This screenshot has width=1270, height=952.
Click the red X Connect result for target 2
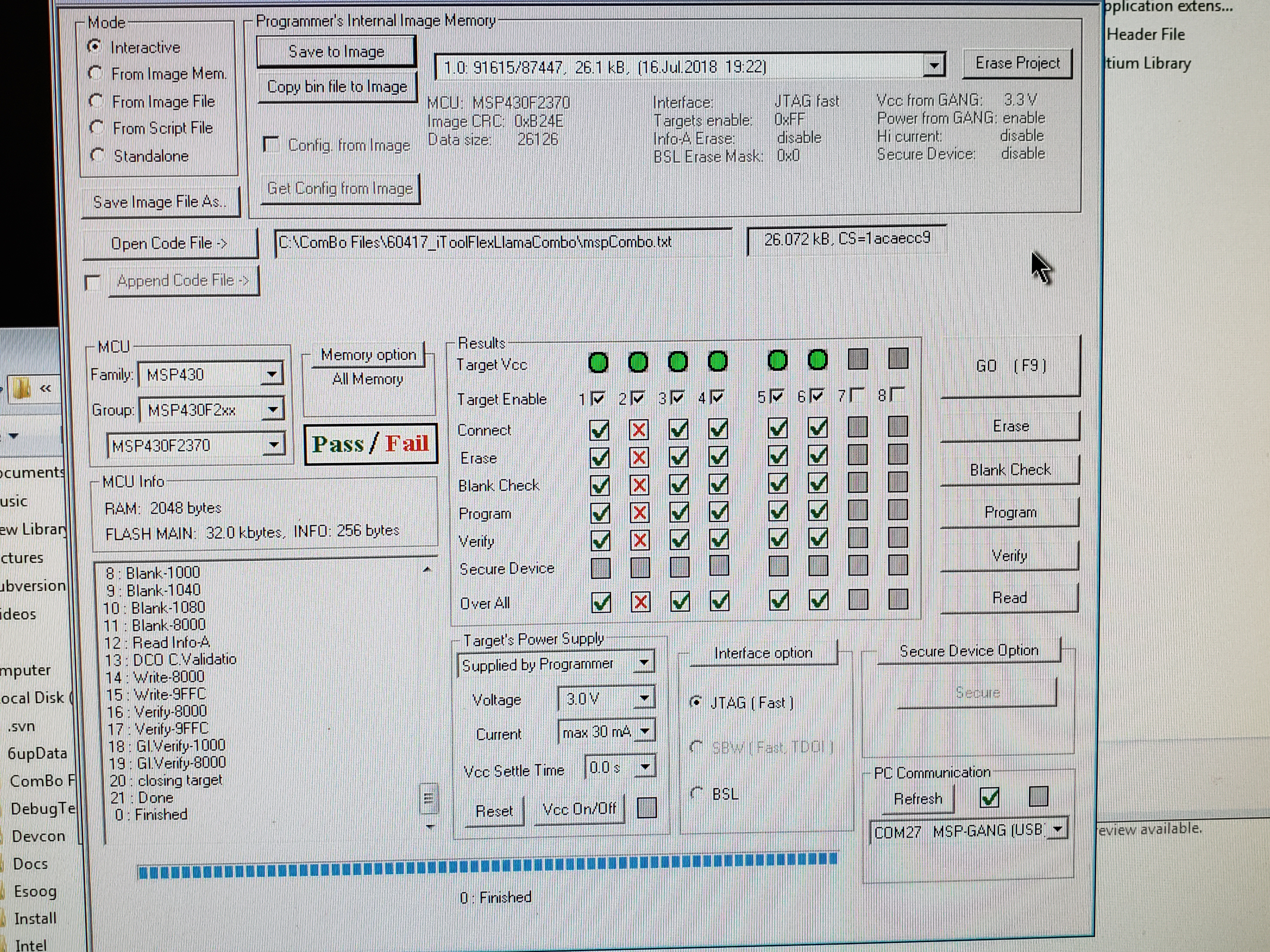point(638,430)
